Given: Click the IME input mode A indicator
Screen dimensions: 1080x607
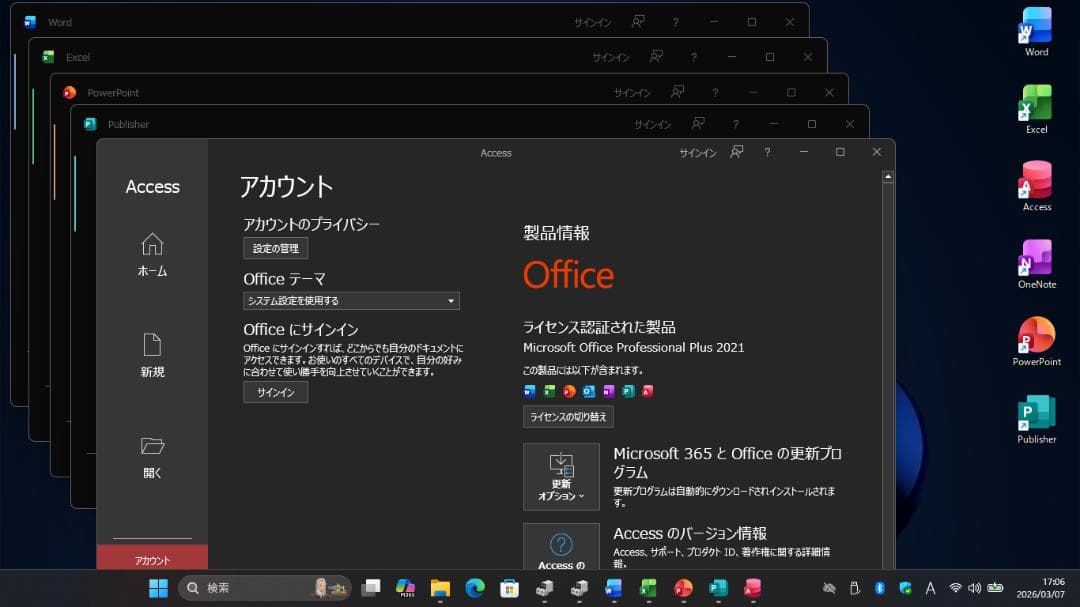Looking at the screenshot, I should pyautogui.click(x=930, y=588).
